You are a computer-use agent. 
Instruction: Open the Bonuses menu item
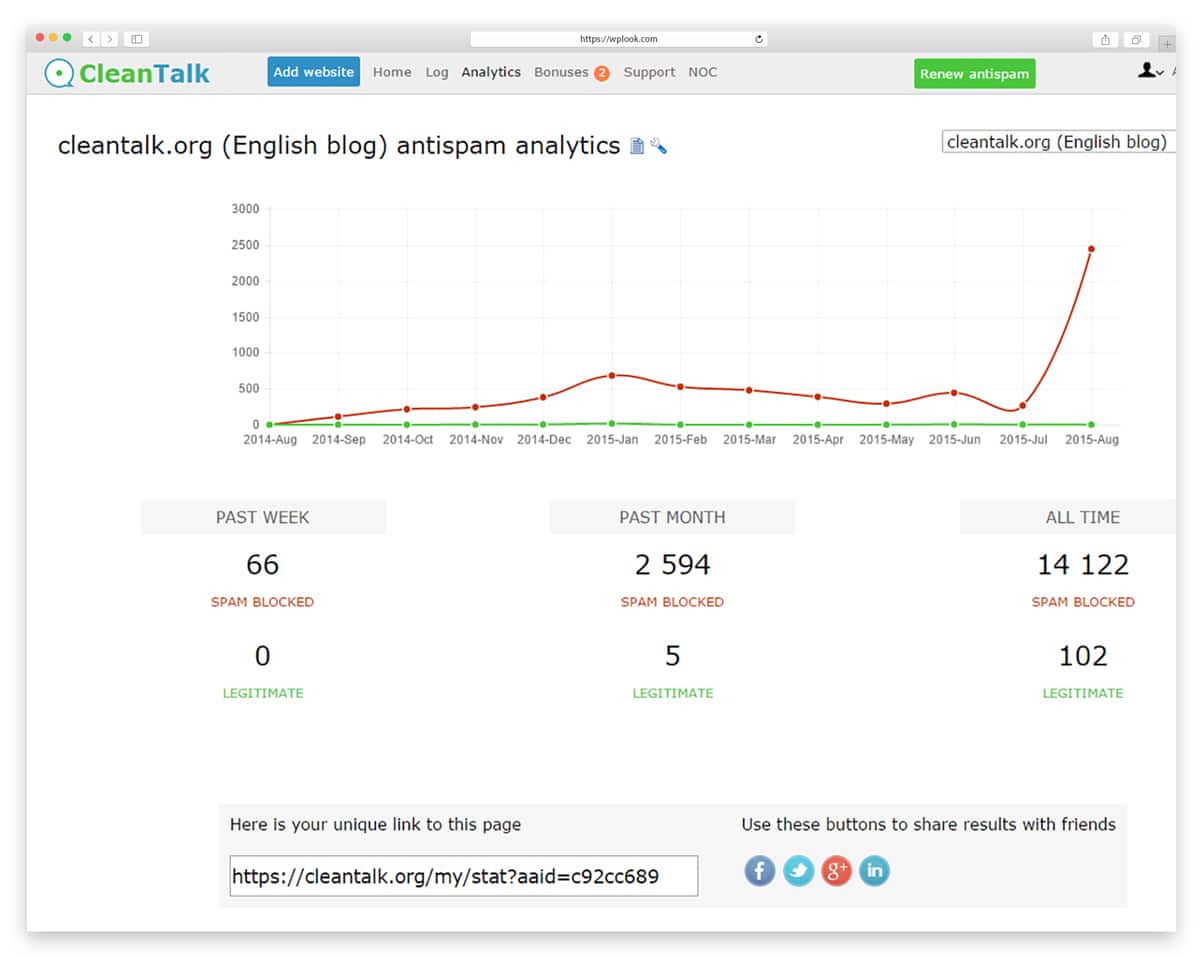[x=561, y=72]
